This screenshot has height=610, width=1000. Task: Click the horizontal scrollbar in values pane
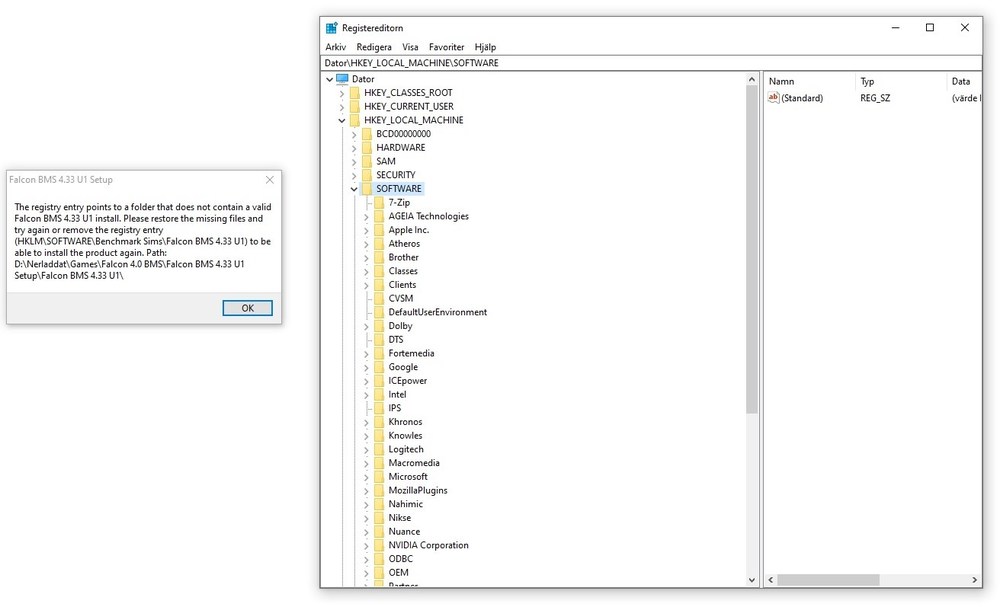coord(873,580)
